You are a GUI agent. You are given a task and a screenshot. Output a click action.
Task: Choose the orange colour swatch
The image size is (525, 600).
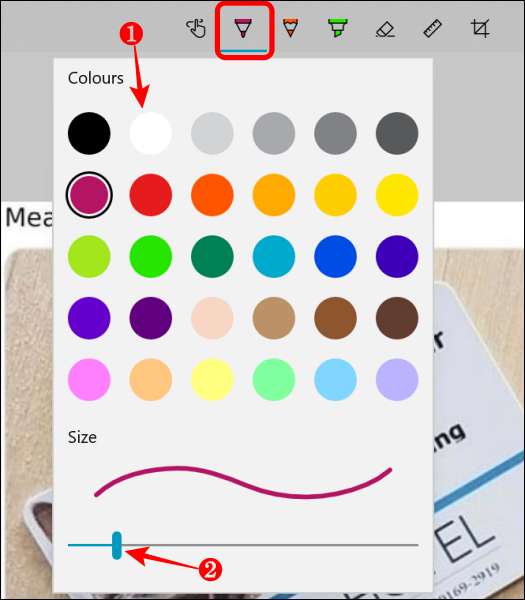click(212, 195)
